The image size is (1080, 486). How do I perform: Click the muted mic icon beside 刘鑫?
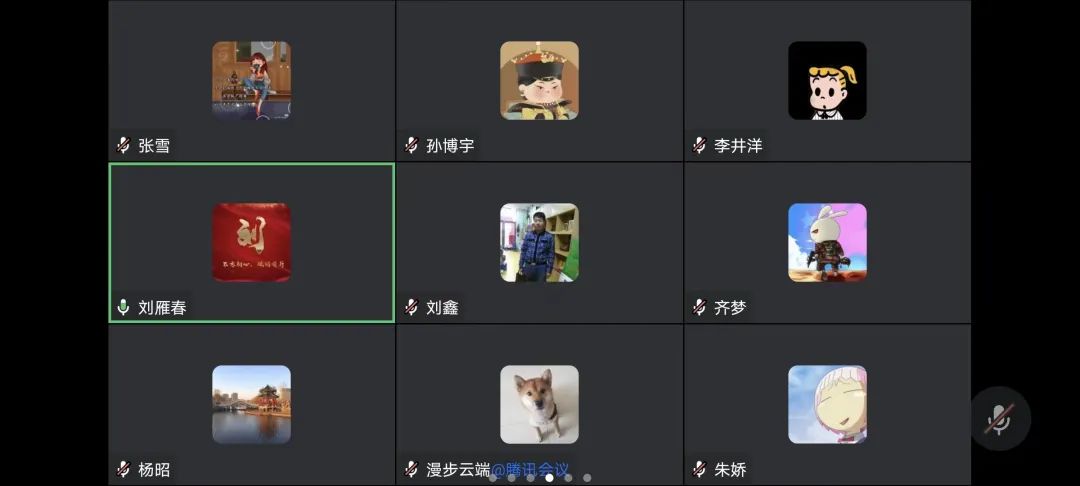click(x=411, y=307)
